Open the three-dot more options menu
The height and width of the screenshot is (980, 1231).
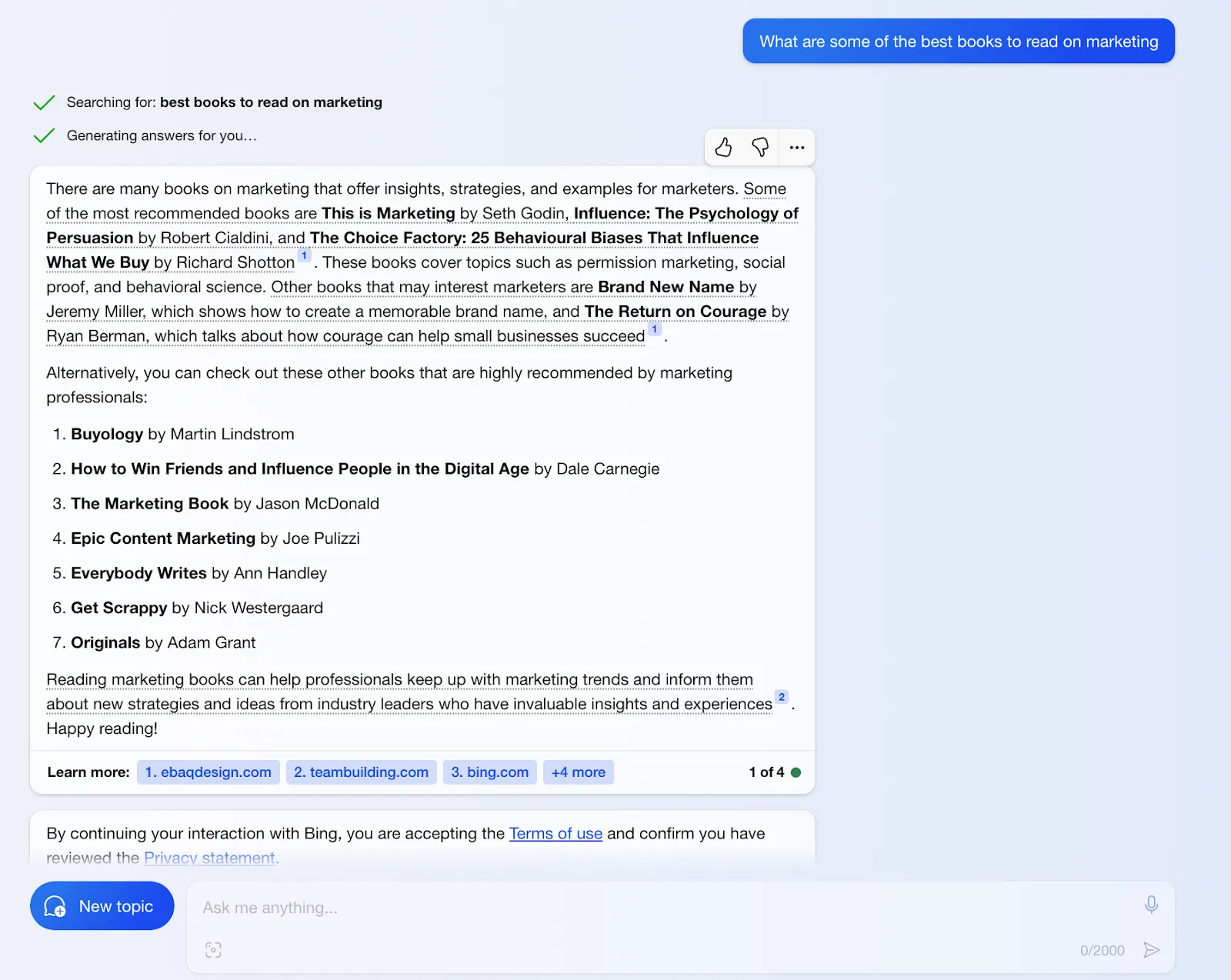point(797,147)
